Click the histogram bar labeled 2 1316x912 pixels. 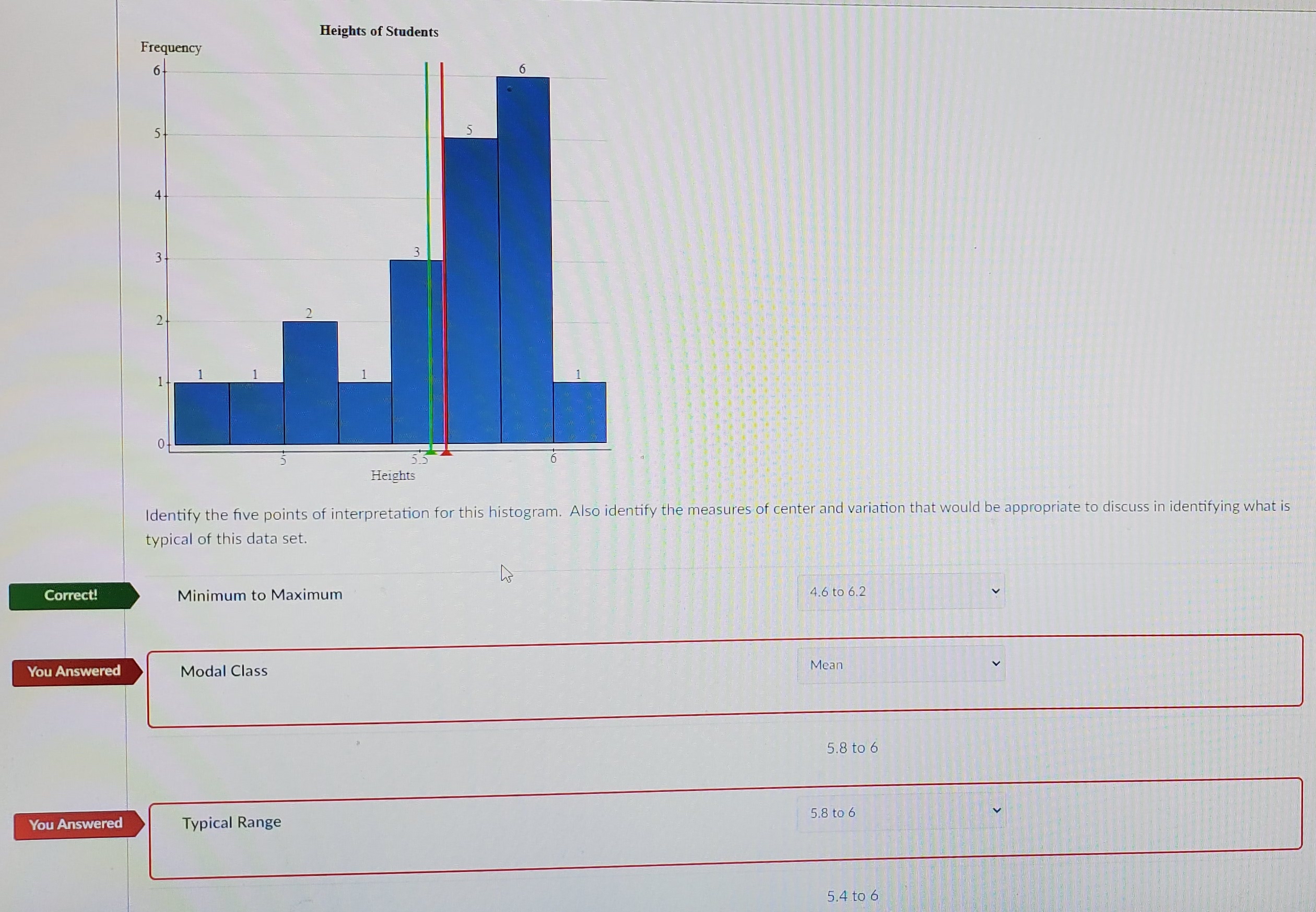coord(311,383)
